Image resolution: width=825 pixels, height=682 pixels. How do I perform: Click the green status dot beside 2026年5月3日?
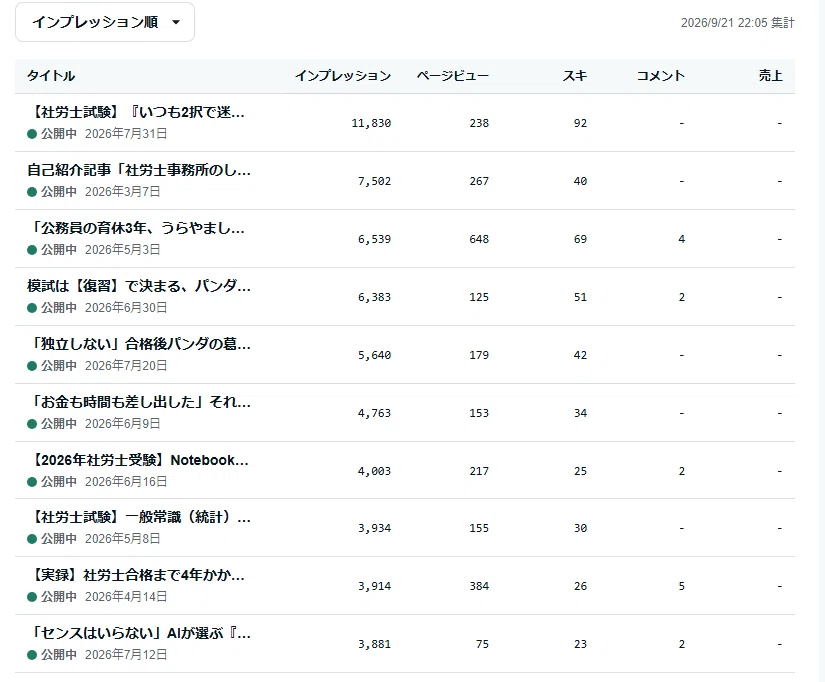coord(32,249)
